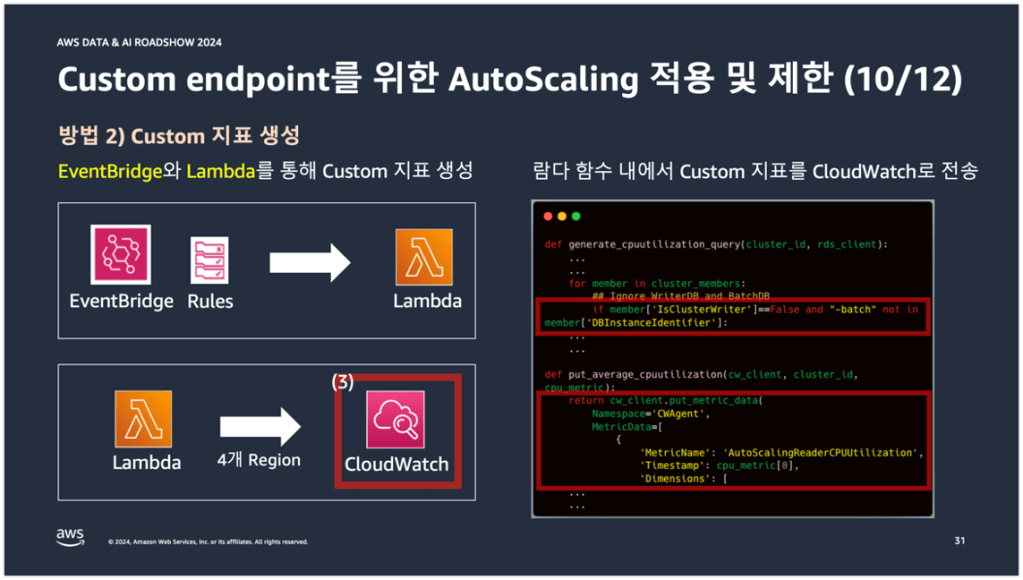Click the 'AutoScalingReaderCPUUtilization' metric name in code
This screenshot has width=1023, height=580.
click(x=778, y=452)
